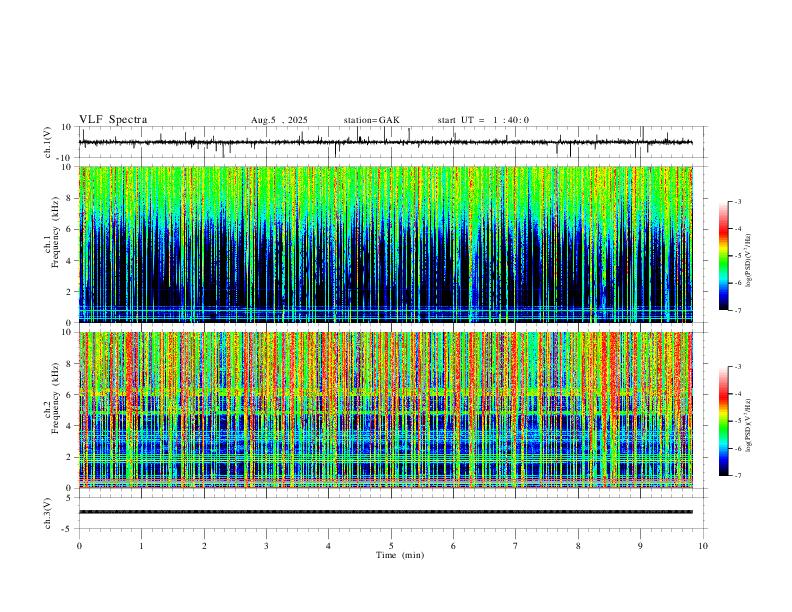Click the ch.2 colorbar "log(PSD)(V²/Hz)" label
Viewport: 792px width, 612px height.
pos(749,426)
